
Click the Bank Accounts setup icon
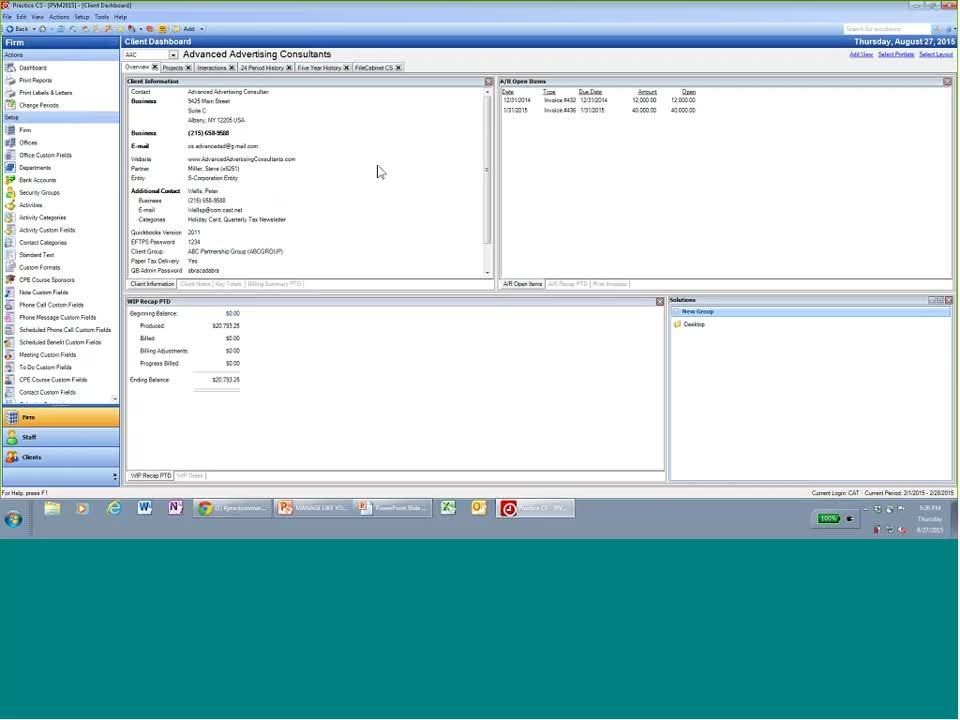tap(10, 180)
